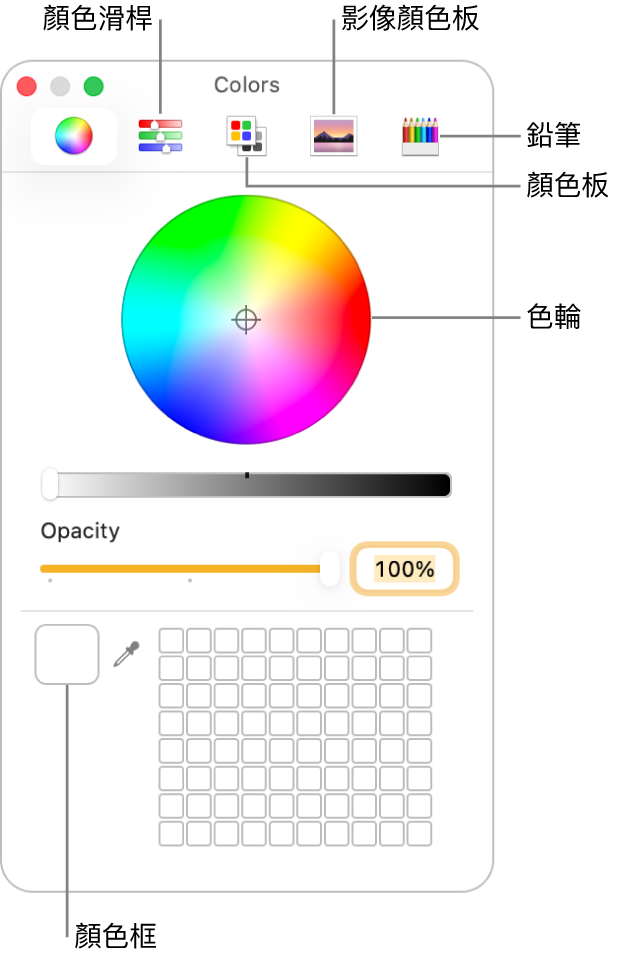Select the Pencils color picker

point(420,136)
